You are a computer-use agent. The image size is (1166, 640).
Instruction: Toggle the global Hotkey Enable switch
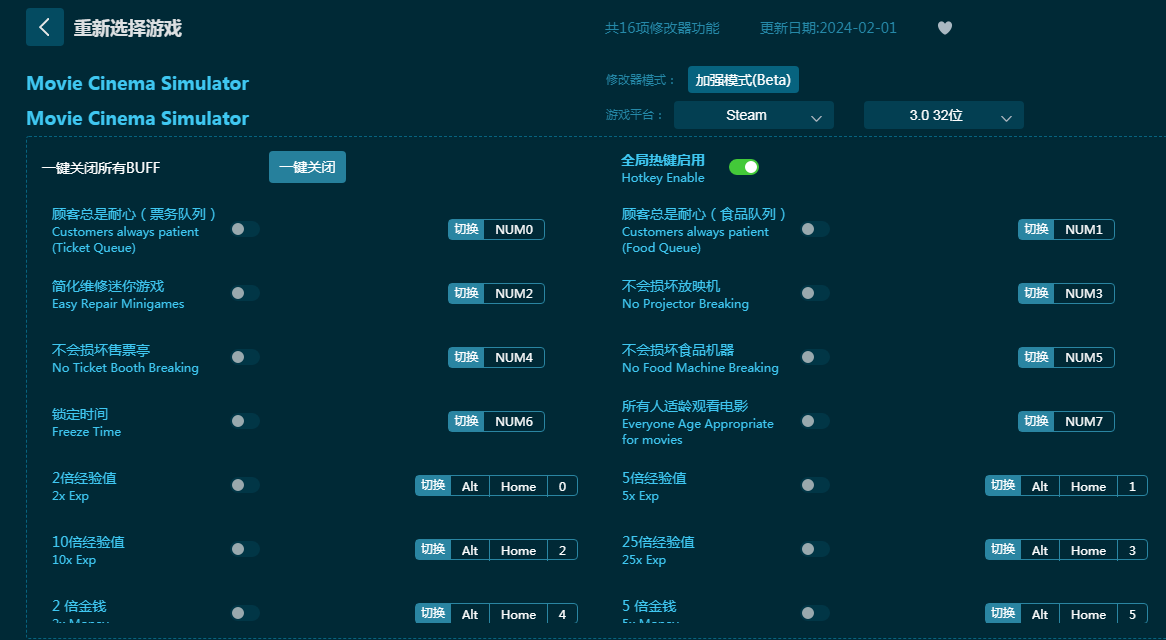pyautogui.click(x=743, y=167)
